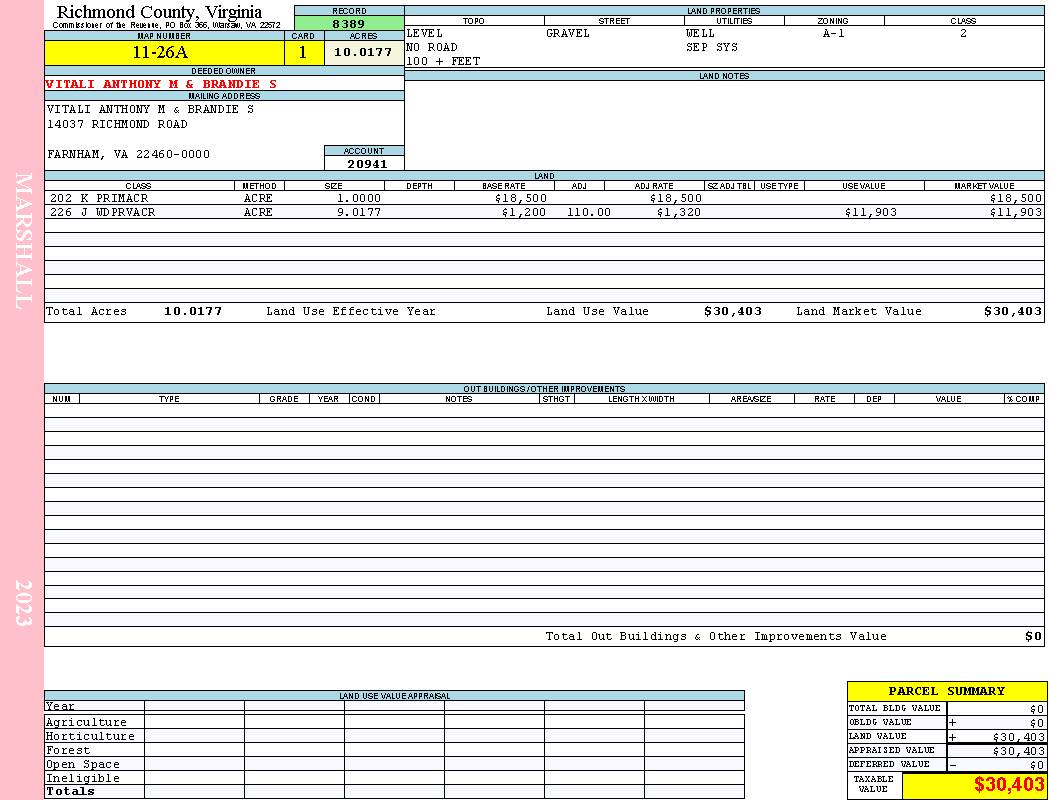Click the Totals row label
The width and height of the screenshot is (1050, 800).
pos(70,791)
